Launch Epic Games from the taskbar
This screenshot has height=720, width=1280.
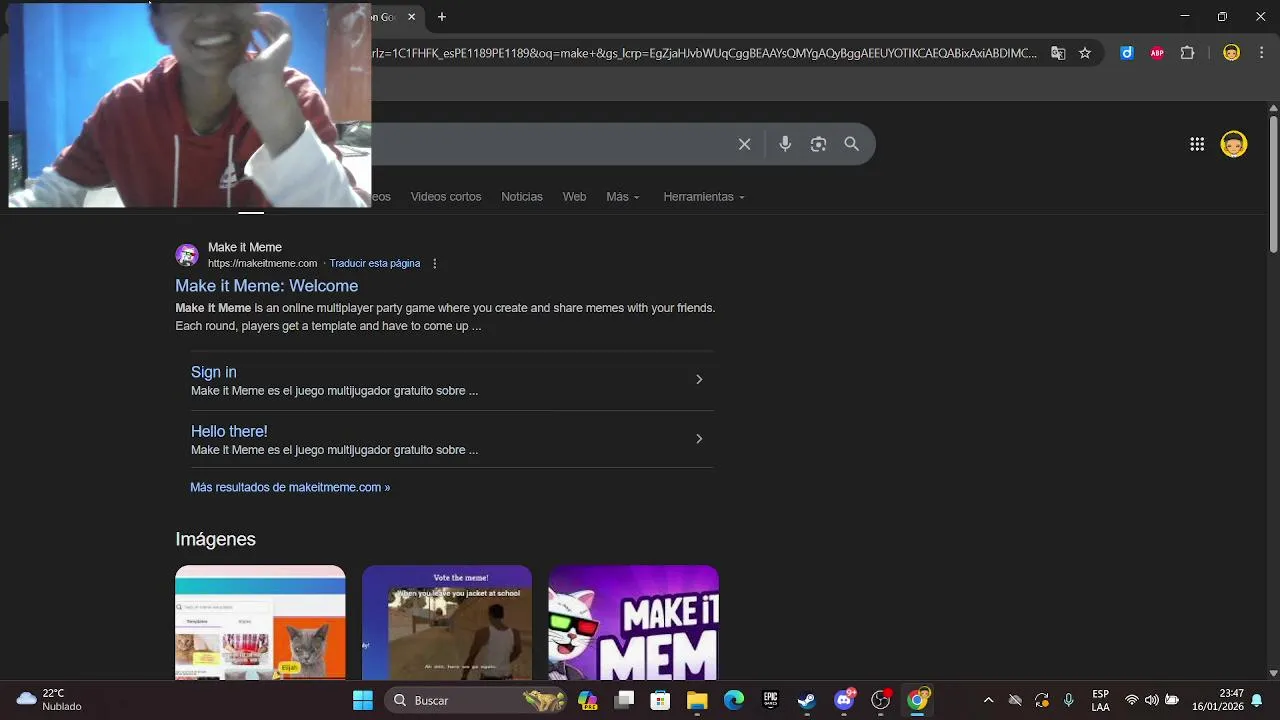coord(770,700)
